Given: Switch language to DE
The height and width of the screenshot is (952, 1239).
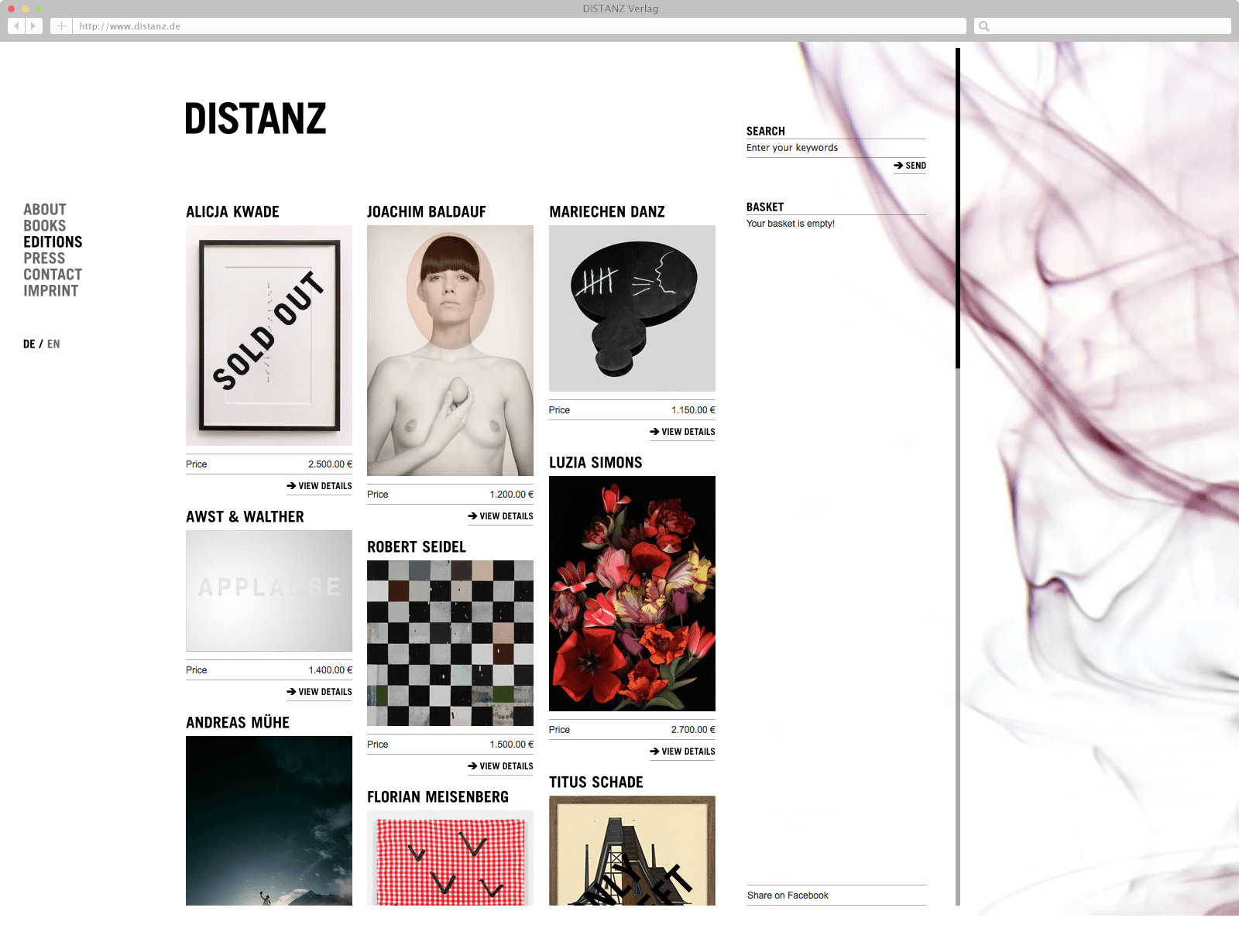Looking at the screenshot, I should click(29, 344).
